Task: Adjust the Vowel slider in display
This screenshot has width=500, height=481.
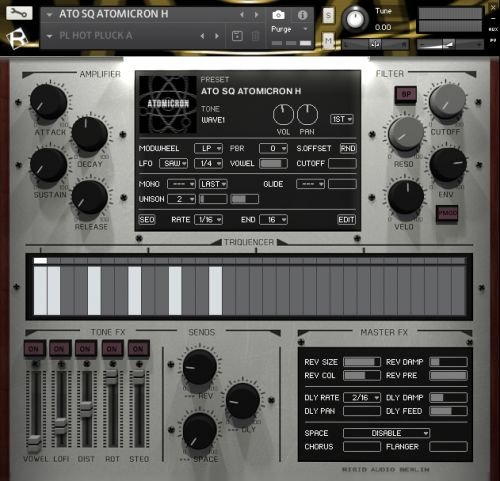Action: pos(273,163)
